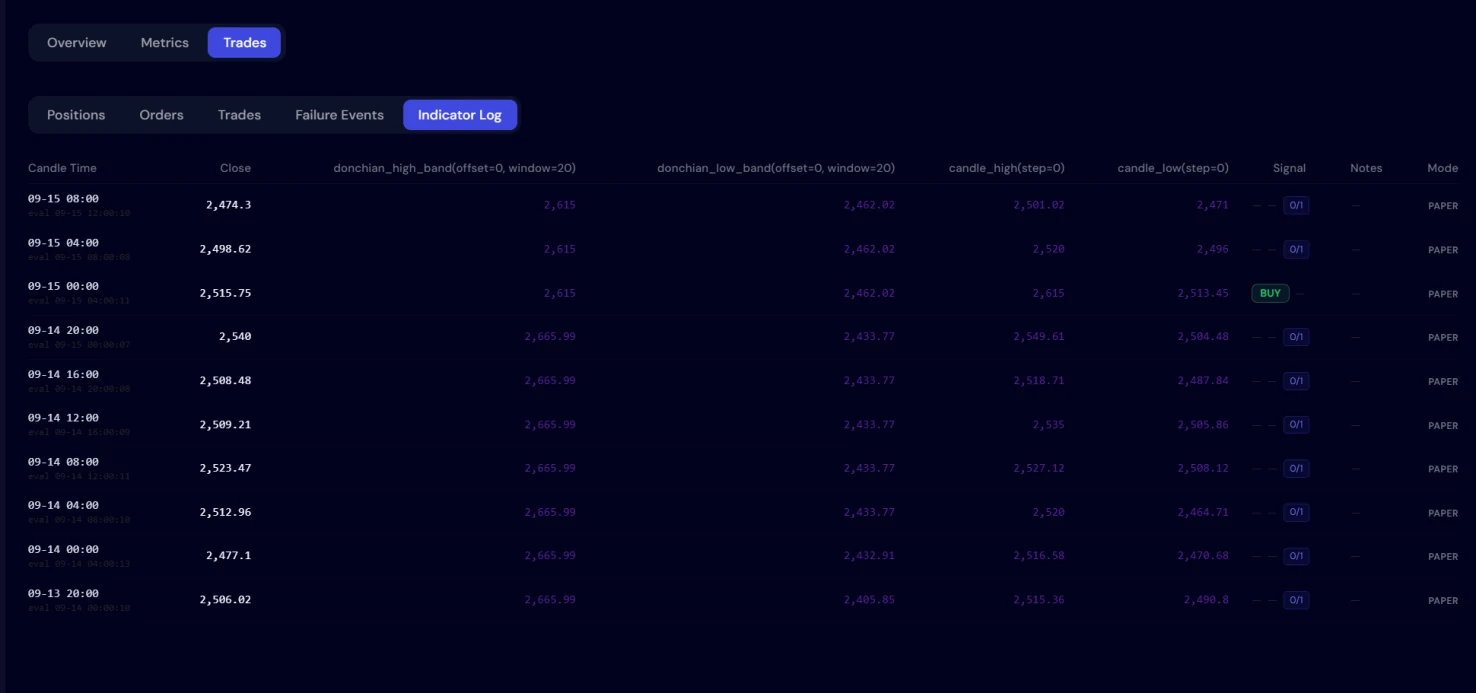Viewport: 1476px width, 693px height.
Task: Open the Orders sub-tab
Action: click(x=162, y=115)
